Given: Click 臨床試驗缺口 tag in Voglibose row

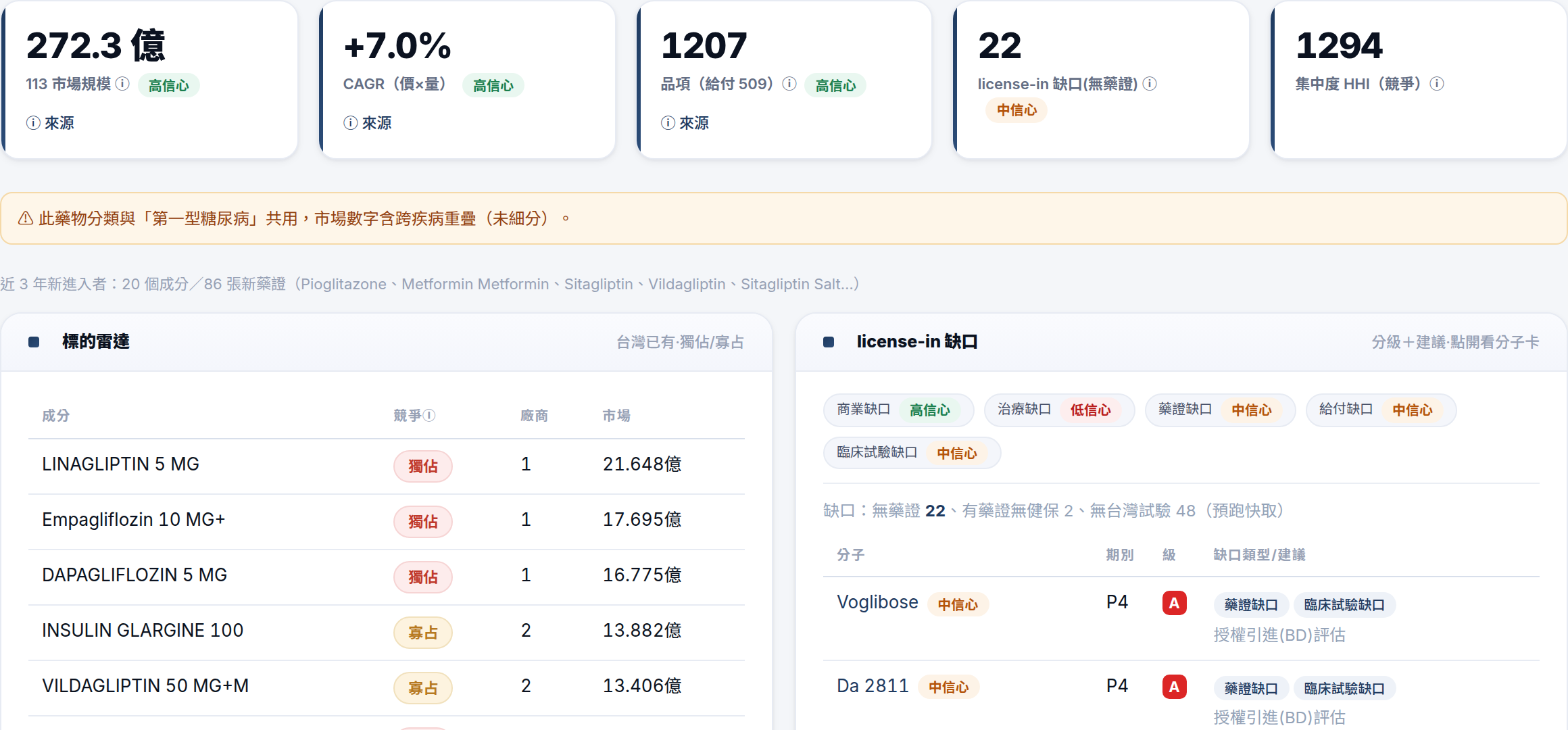Looking at the screenshot, I should click(1344, 605).
